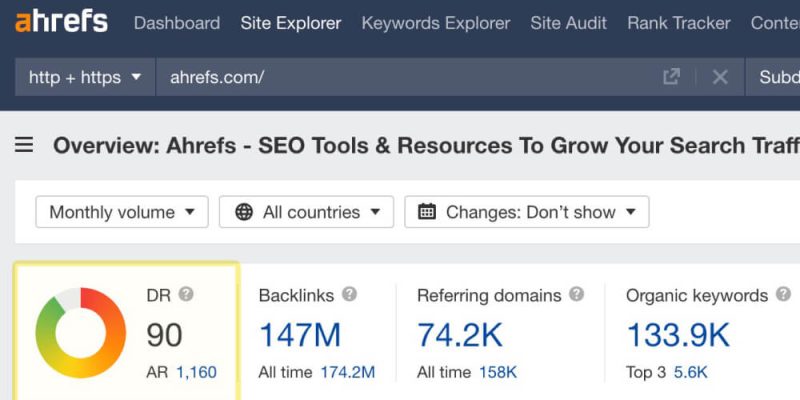This screenshot has width=800, height=400.
Task: Clear the URL with the X icon
Action: click(x=720, y=77)
